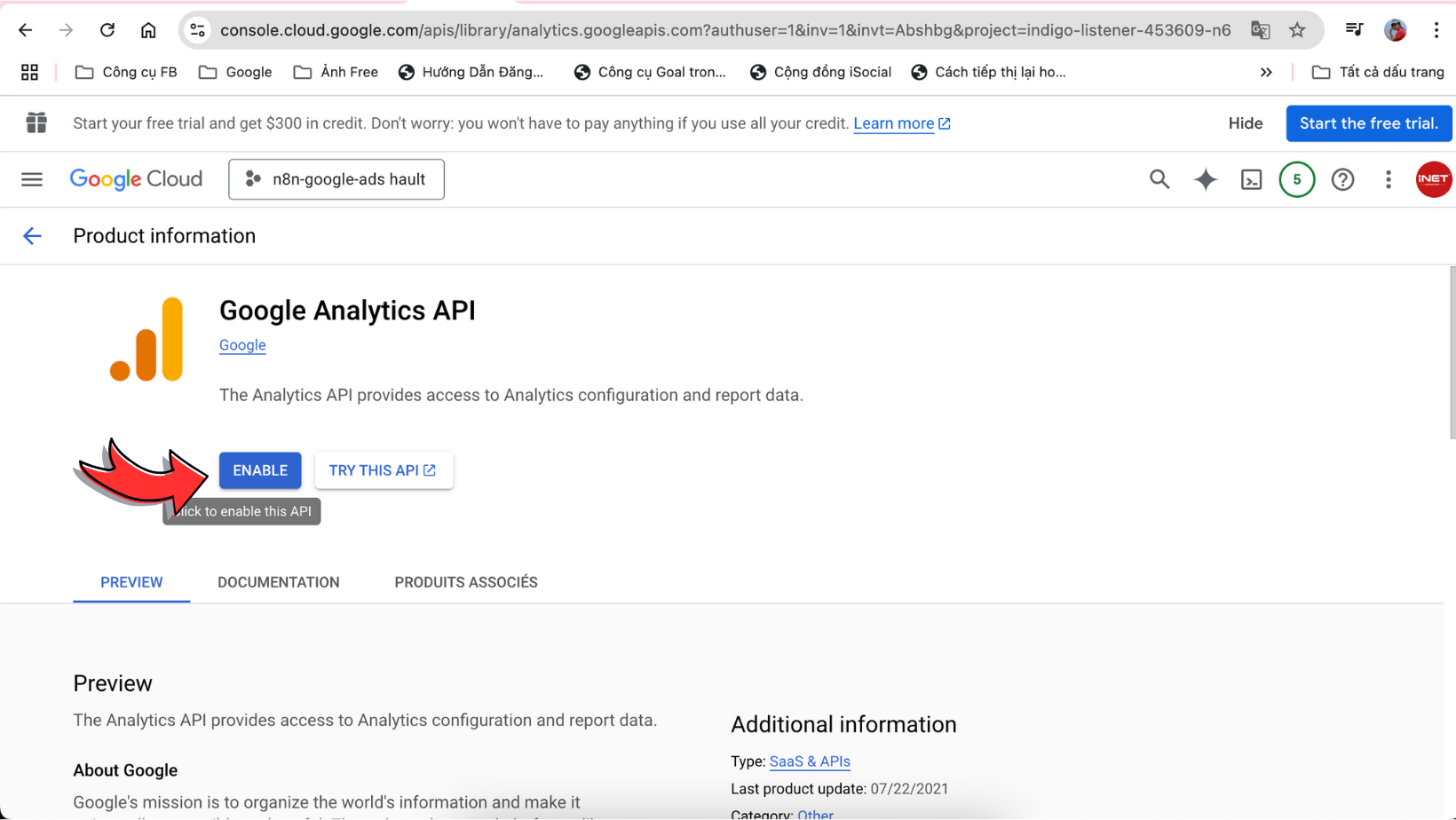Hide the free trial banner
Screen dimensions: 1456x820
[x=1246, y=123]
